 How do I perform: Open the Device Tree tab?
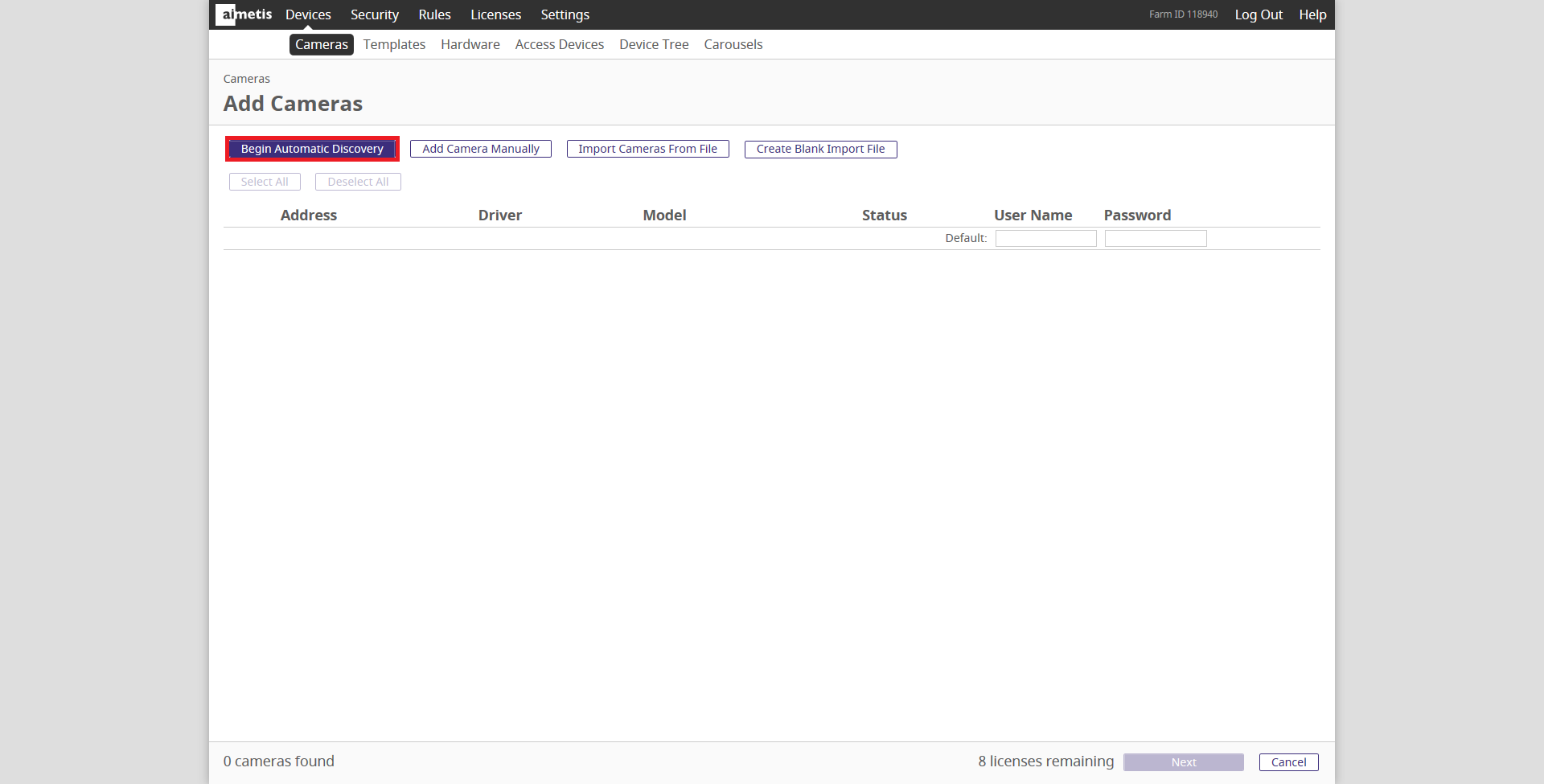654,44
